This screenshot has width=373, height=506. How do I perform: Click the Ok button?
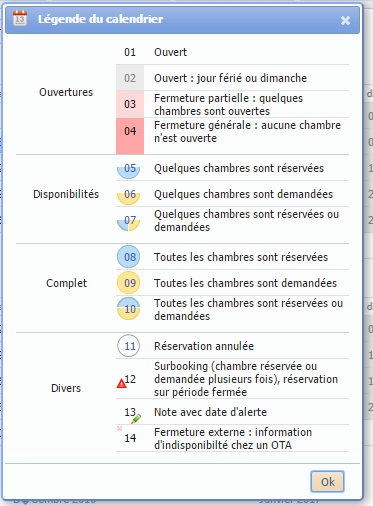[x=327, y=481]
